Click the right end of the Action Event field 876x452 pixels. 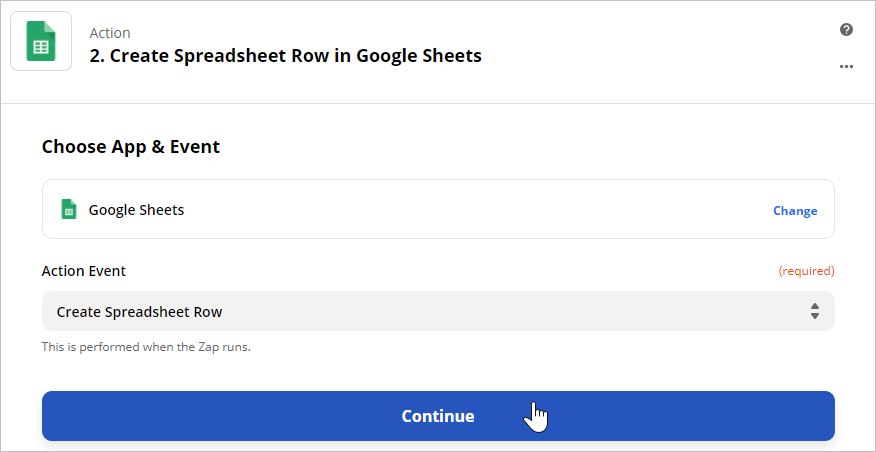tap(815, 311)
